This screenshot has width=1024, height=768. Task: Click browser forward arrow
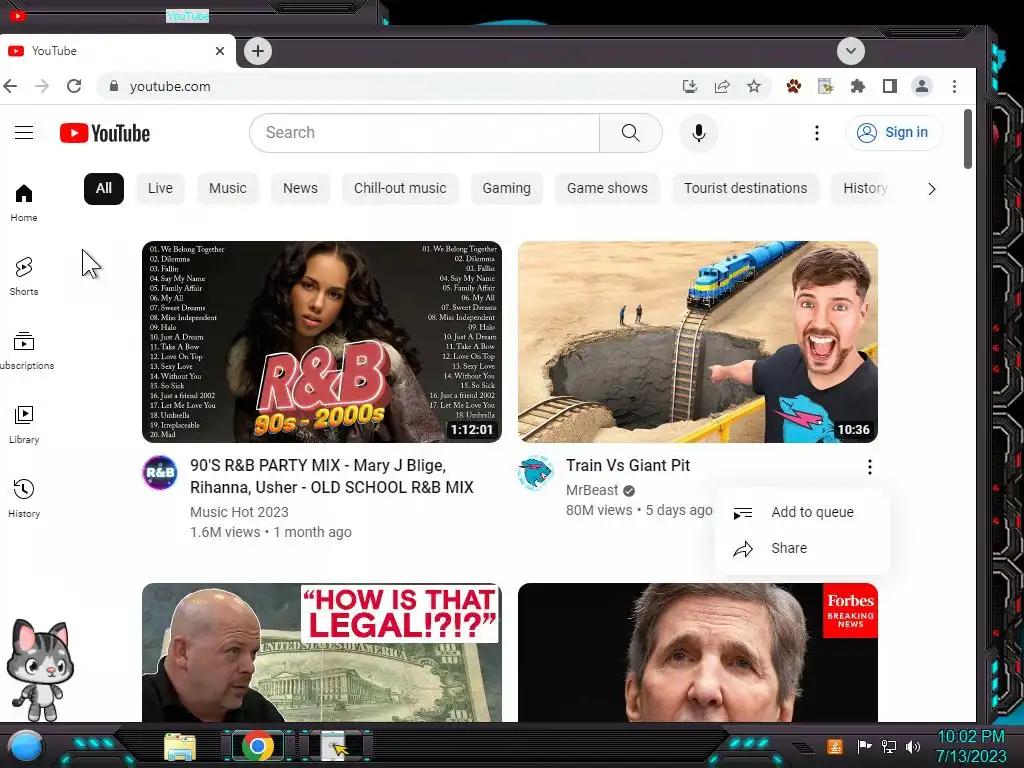click(42, 86)
